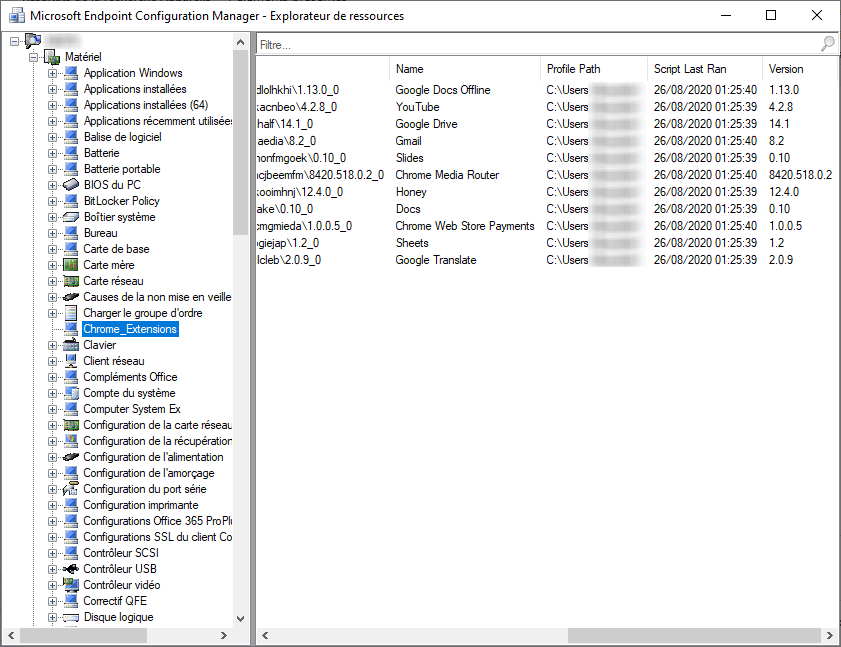Expand the Application Windows node
Image resolution: width=841 pixels, height=647 pixels.
tap(52, 73)
